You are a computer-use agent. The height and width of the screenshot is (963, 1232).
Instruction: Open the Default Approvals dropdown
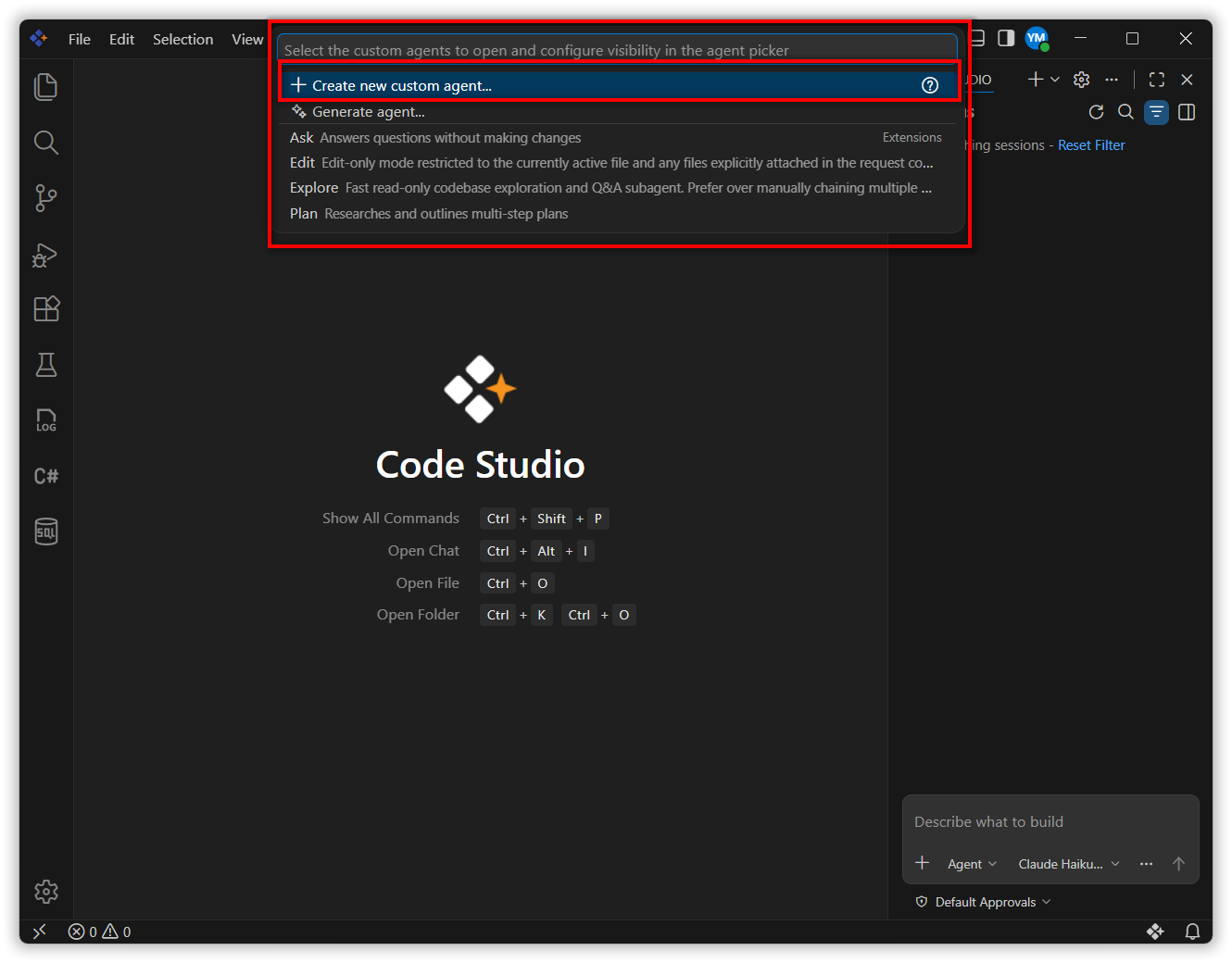click(x=984, y=902)
